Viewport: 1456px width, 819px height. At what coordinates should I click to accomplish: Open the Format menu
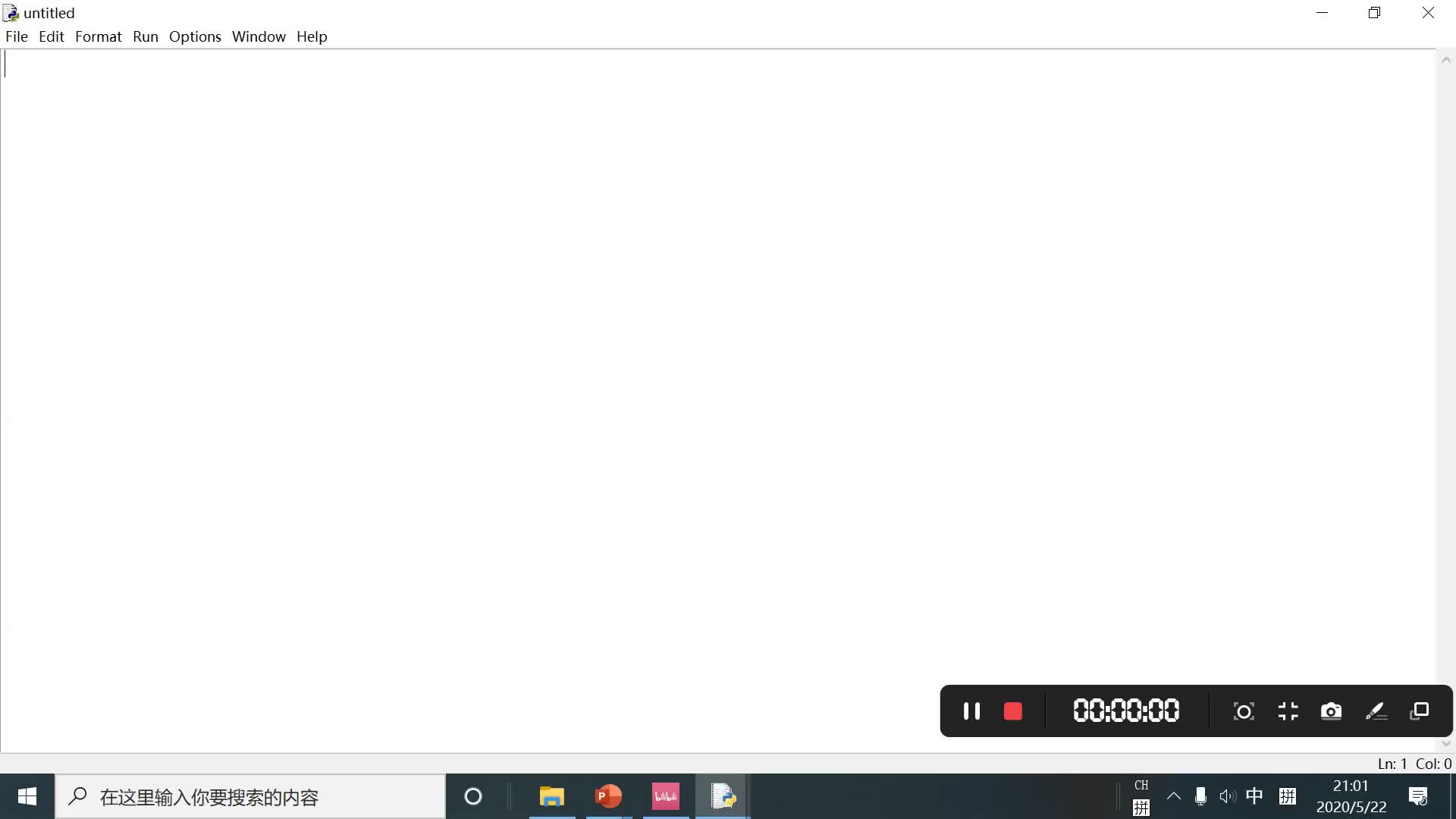(99, 36)
